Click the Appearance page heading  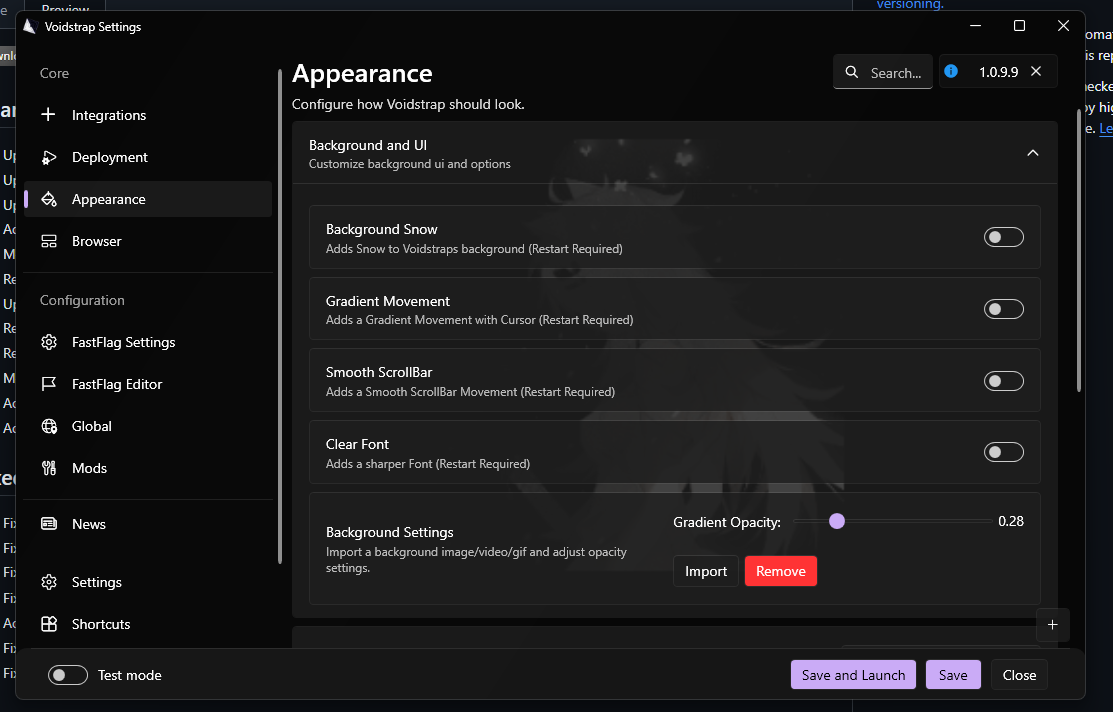(362, 74)
